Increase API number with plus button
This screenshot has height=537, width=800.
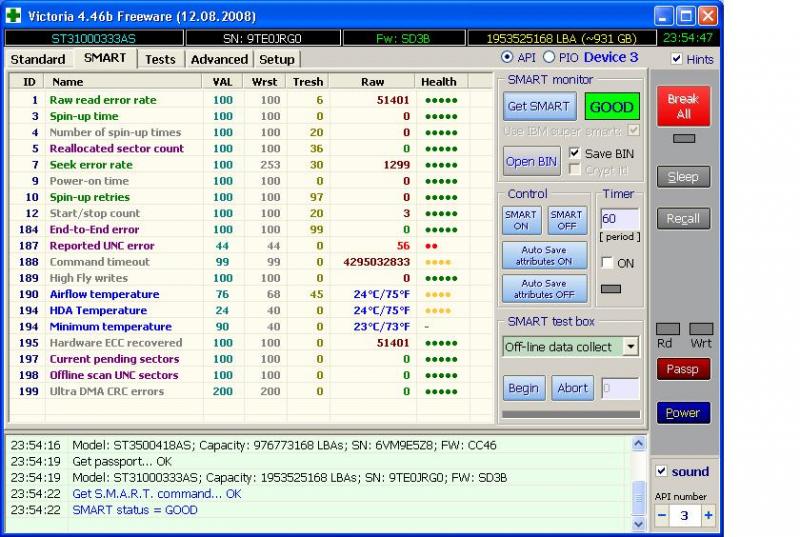[x=708, y=515]
